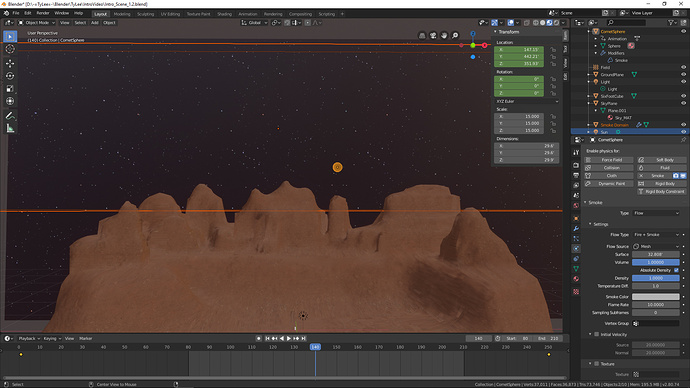Jump to timeline start frame

pyautogui.click(x=267, y=338)
